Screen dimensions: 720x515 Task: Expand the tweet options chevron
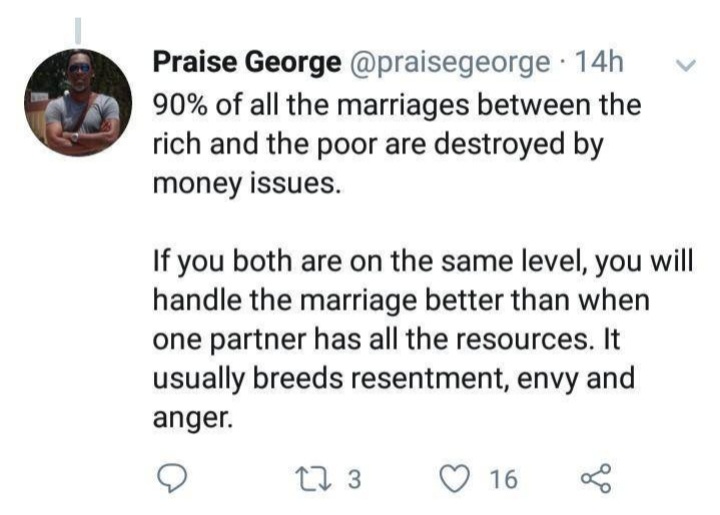pos(686,65)
